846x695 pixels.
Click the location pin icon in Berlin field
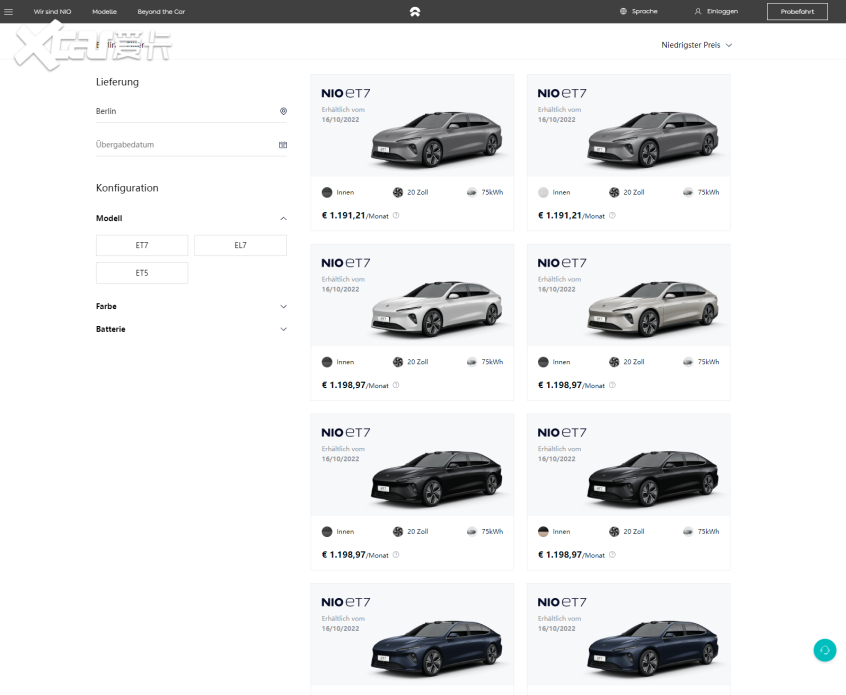[283, 111]
